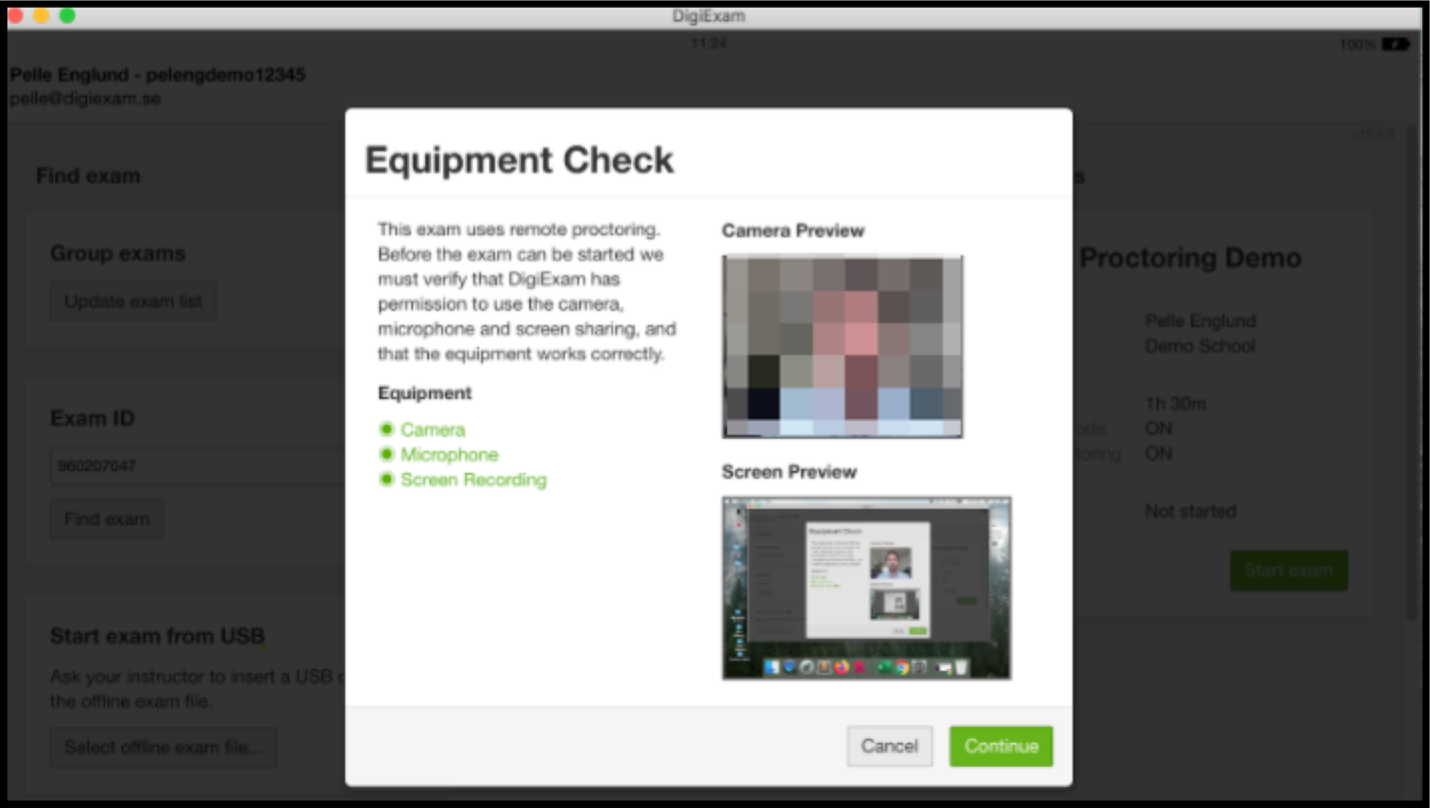The image size is (1430, 808).
Task: Click the Proctoring Demo exam title
Action: tap(1190, 258)
